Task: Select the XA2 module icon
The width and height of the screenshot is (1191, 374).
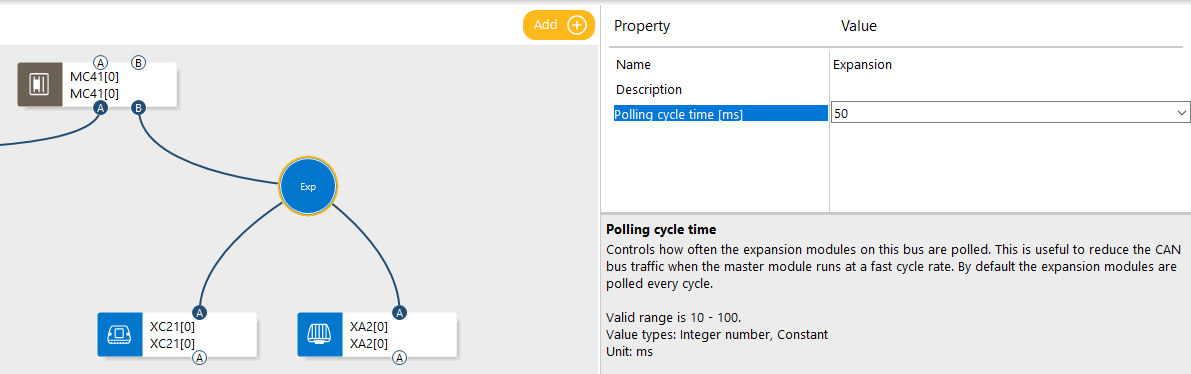Action: [x=319, y=334]
